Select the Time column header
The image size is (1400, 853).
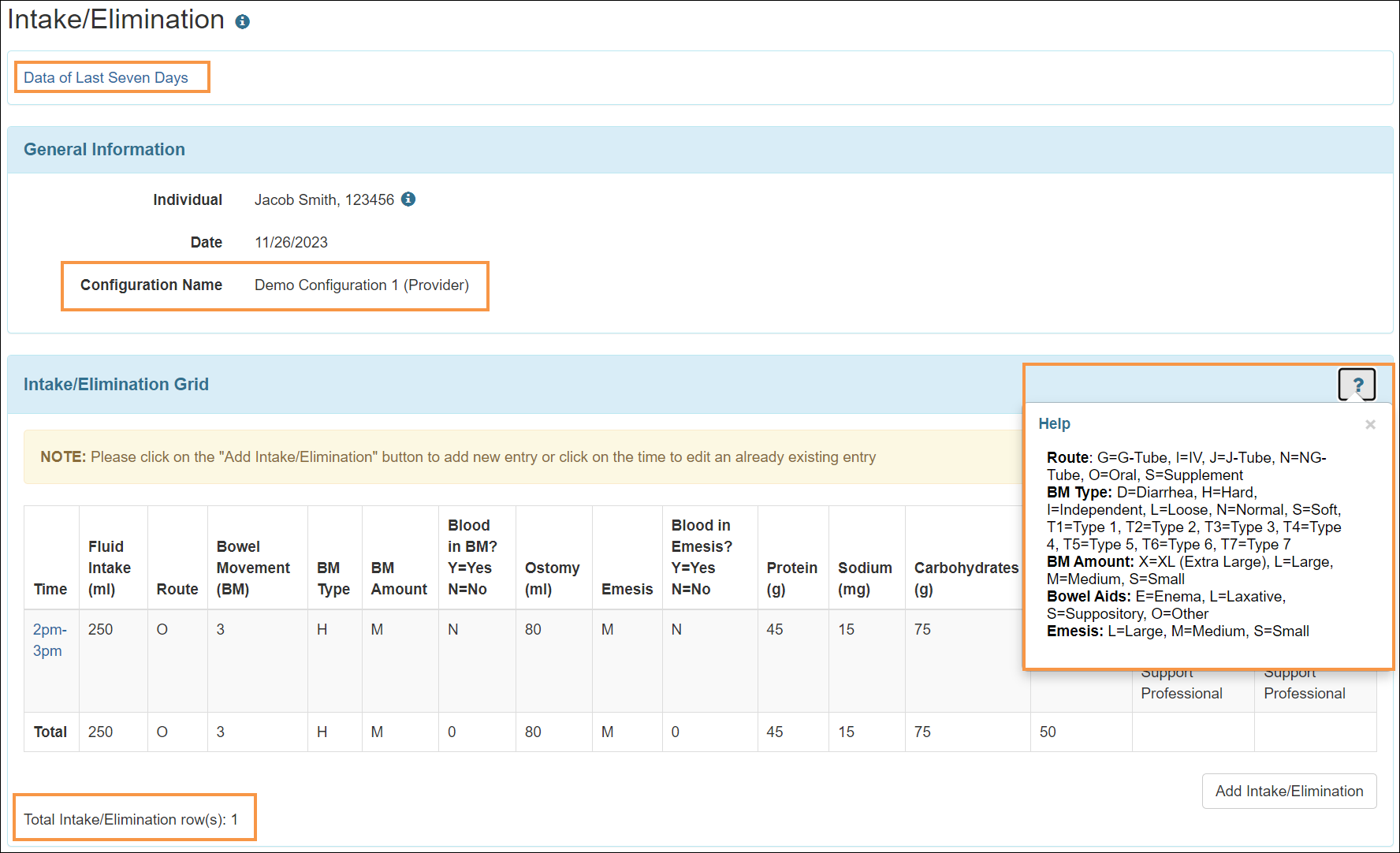coord(50,589)
